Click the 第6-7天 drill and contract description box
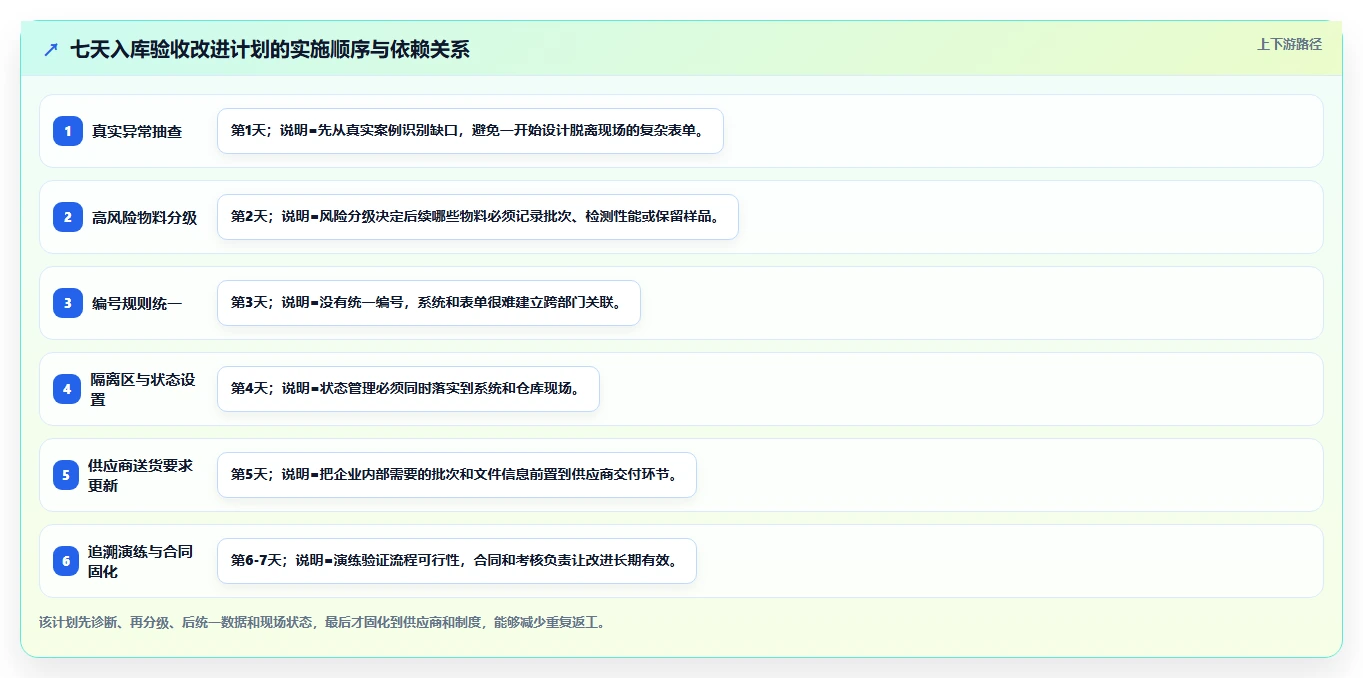Viewport: 1363px width, 678px height. [x=457, y=561]
